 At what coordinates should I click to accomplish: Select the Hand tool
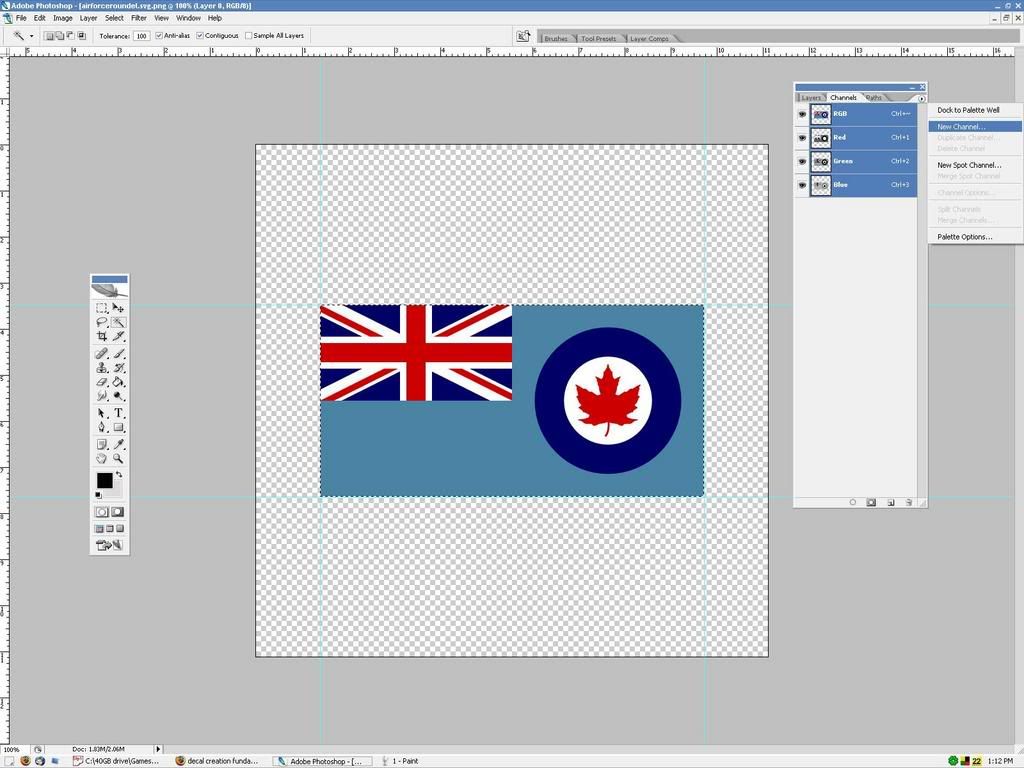pyautogui.click(x=102, y=459)
